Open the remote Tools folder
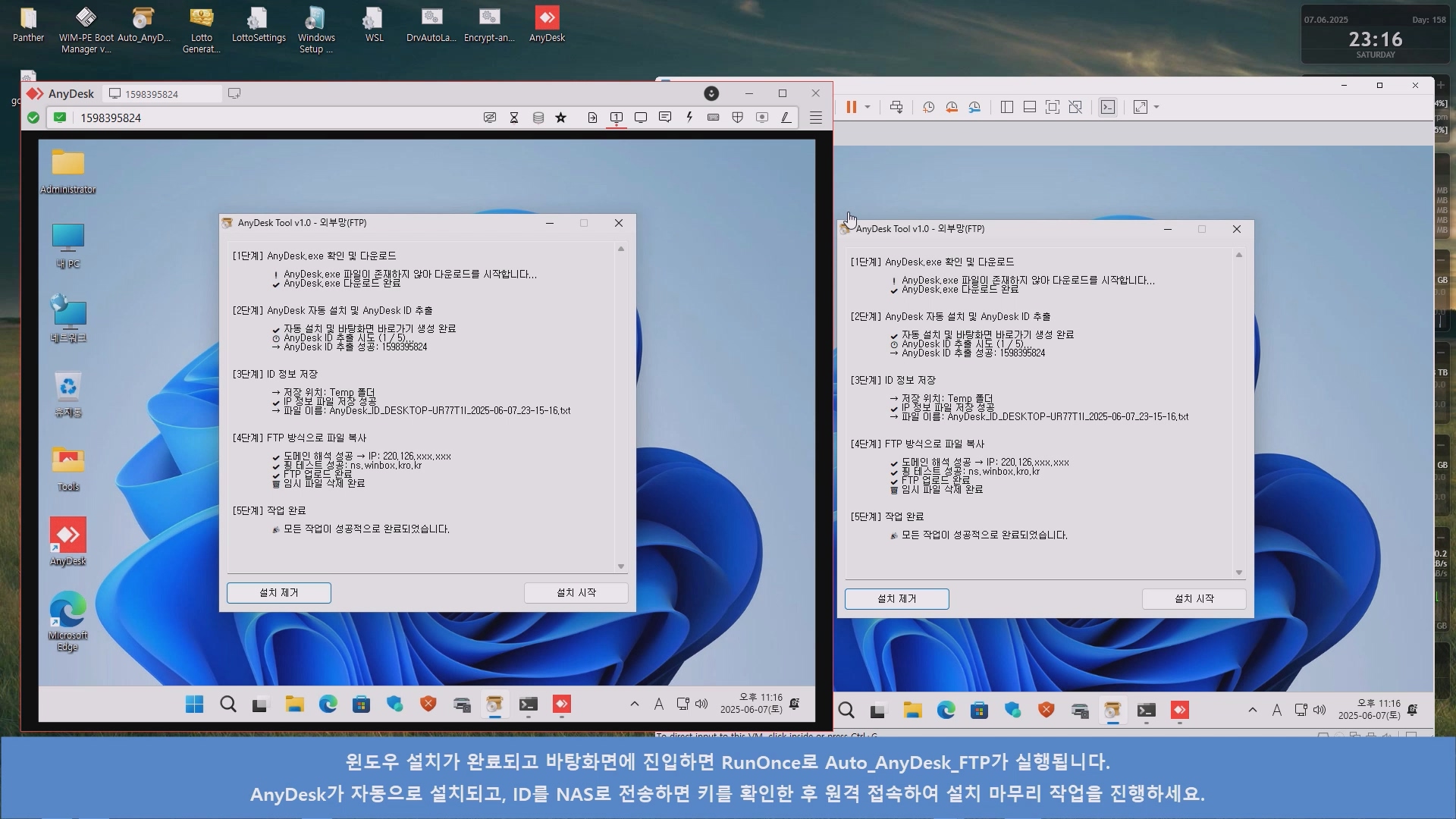 point(68,469)
